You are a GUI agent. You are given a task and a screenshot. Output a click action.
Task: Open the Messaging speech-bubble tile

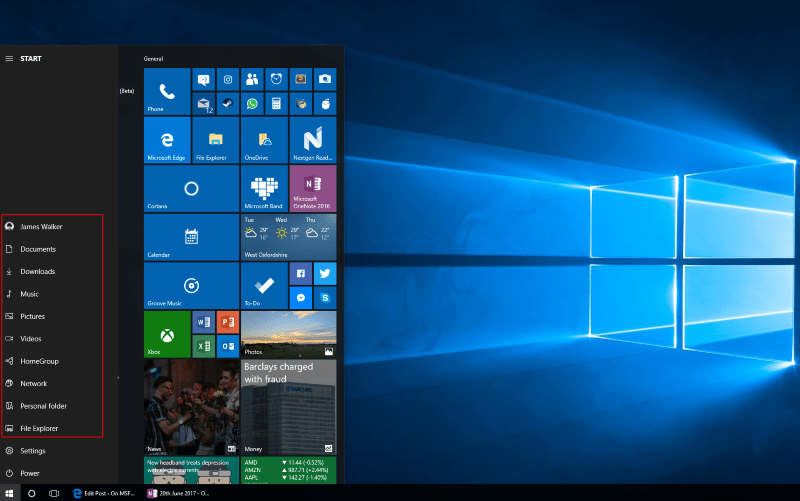(204, 80)
